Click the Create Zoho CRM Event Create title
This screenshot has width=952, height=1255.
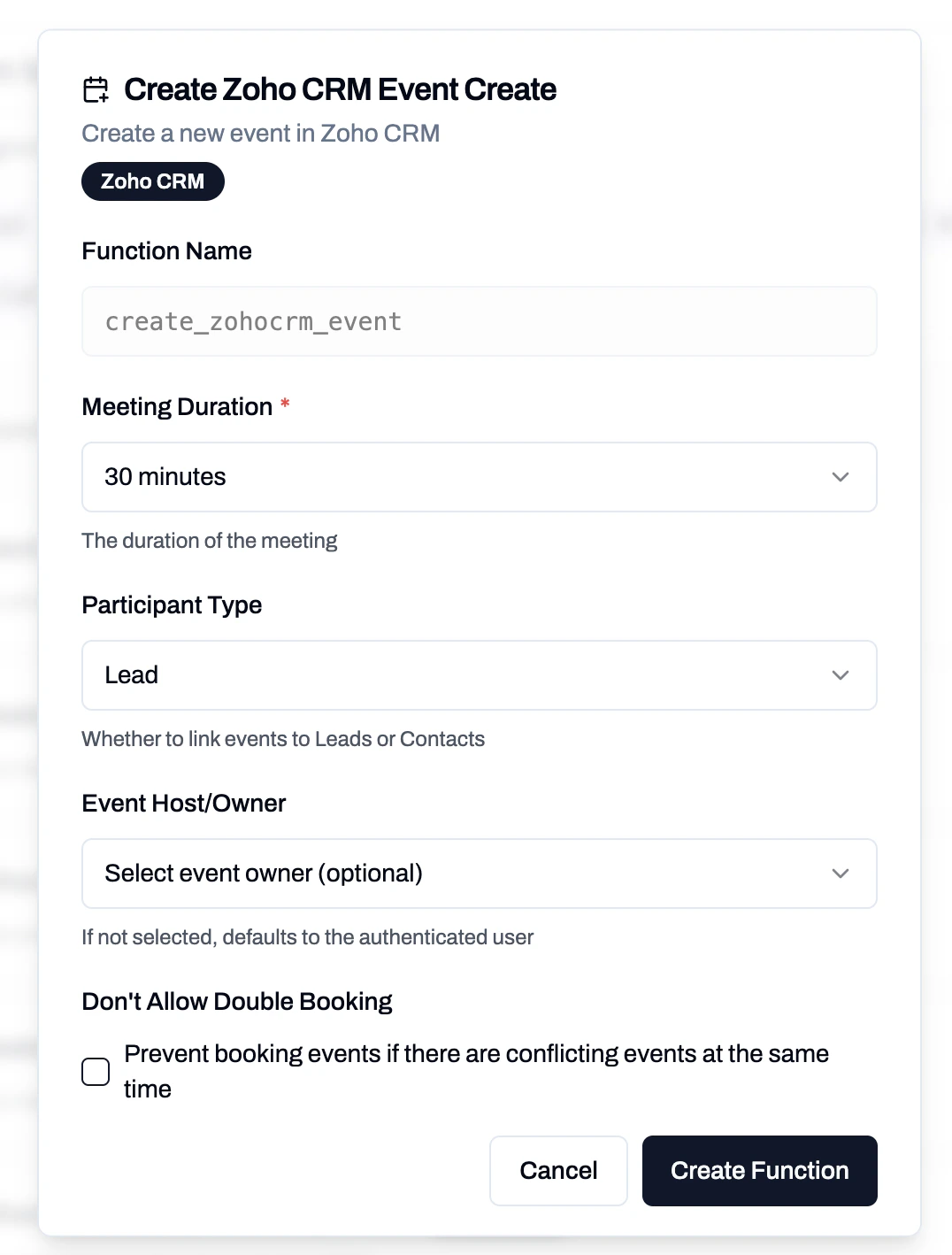341,89
